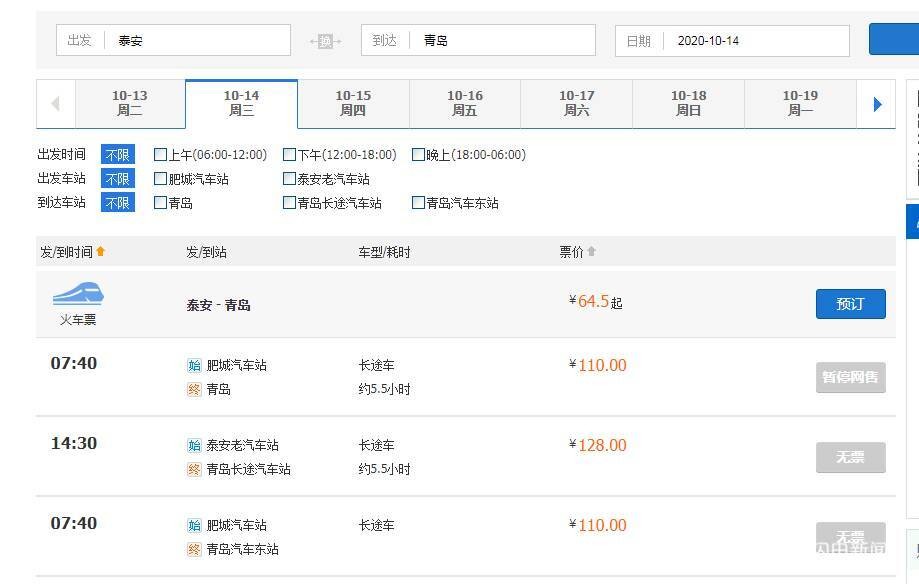The width and height of the screenshot is (919, 584).
Task: Click the swap departure and arrival icon
Action: click(325, 41)
